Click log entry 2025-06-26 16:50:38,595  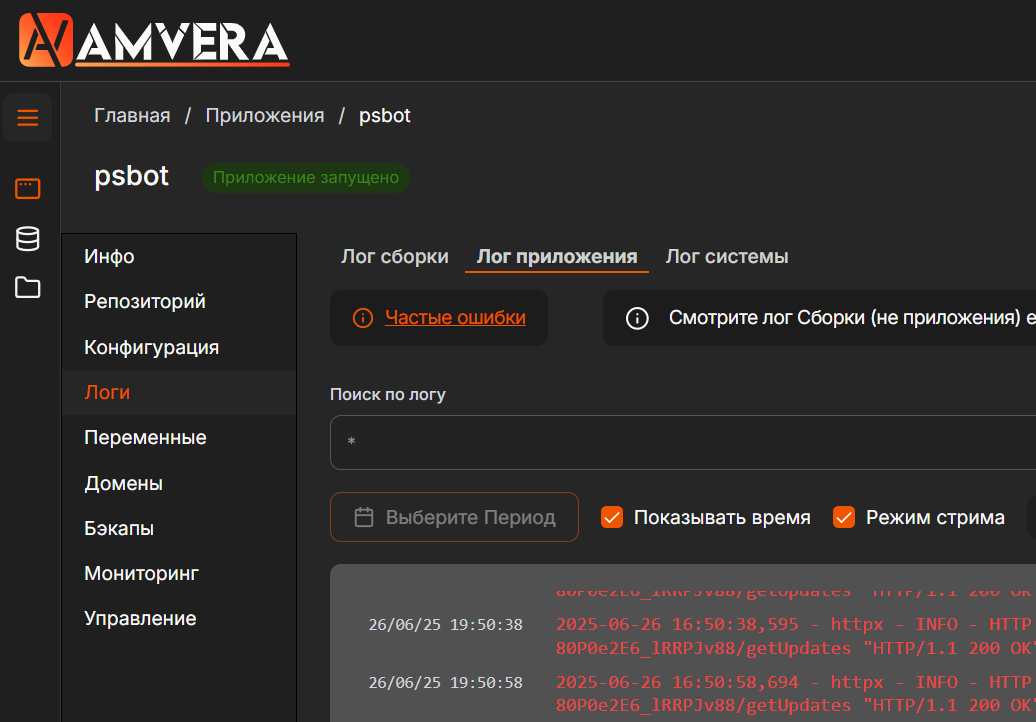(796, 636)
